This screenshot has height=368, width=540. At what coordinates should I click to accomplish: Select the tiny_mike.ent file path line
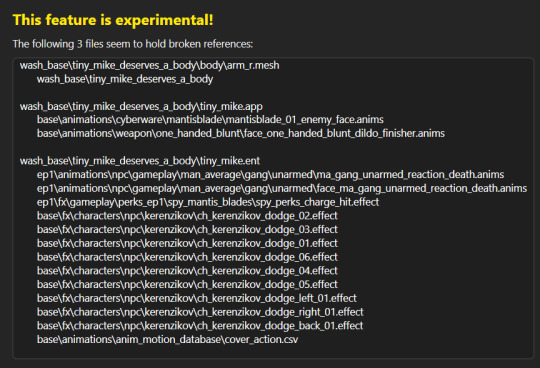pos(140,161)
